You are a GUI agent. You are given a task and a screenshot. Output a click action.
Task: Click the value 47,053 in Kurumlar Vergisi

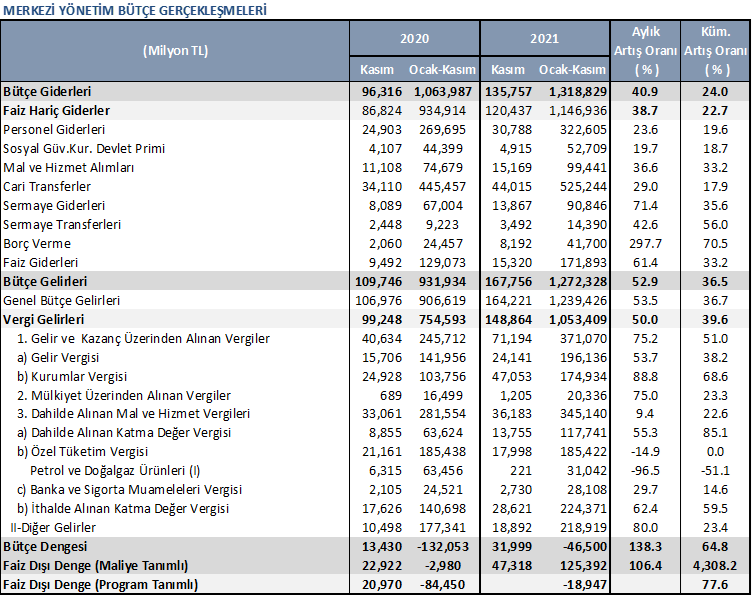512,377
